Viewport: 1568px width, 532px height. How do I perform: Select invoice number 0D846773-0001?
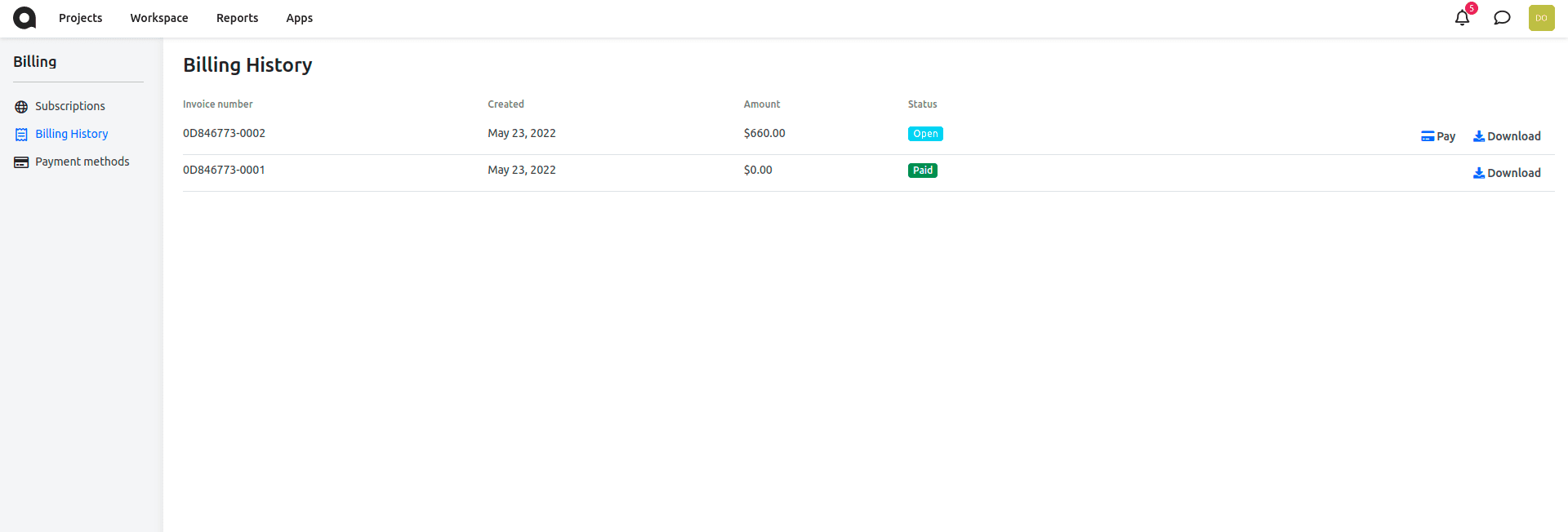pos(224,170)
